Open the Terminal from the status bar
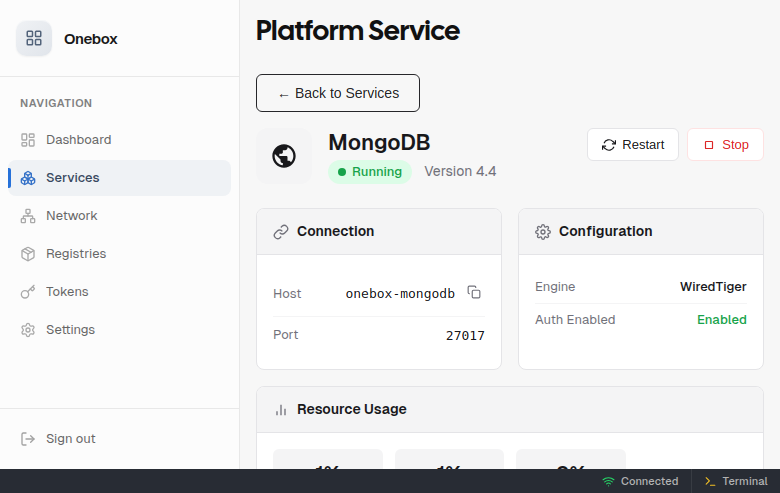780x493 pixels. coord(736,481)
